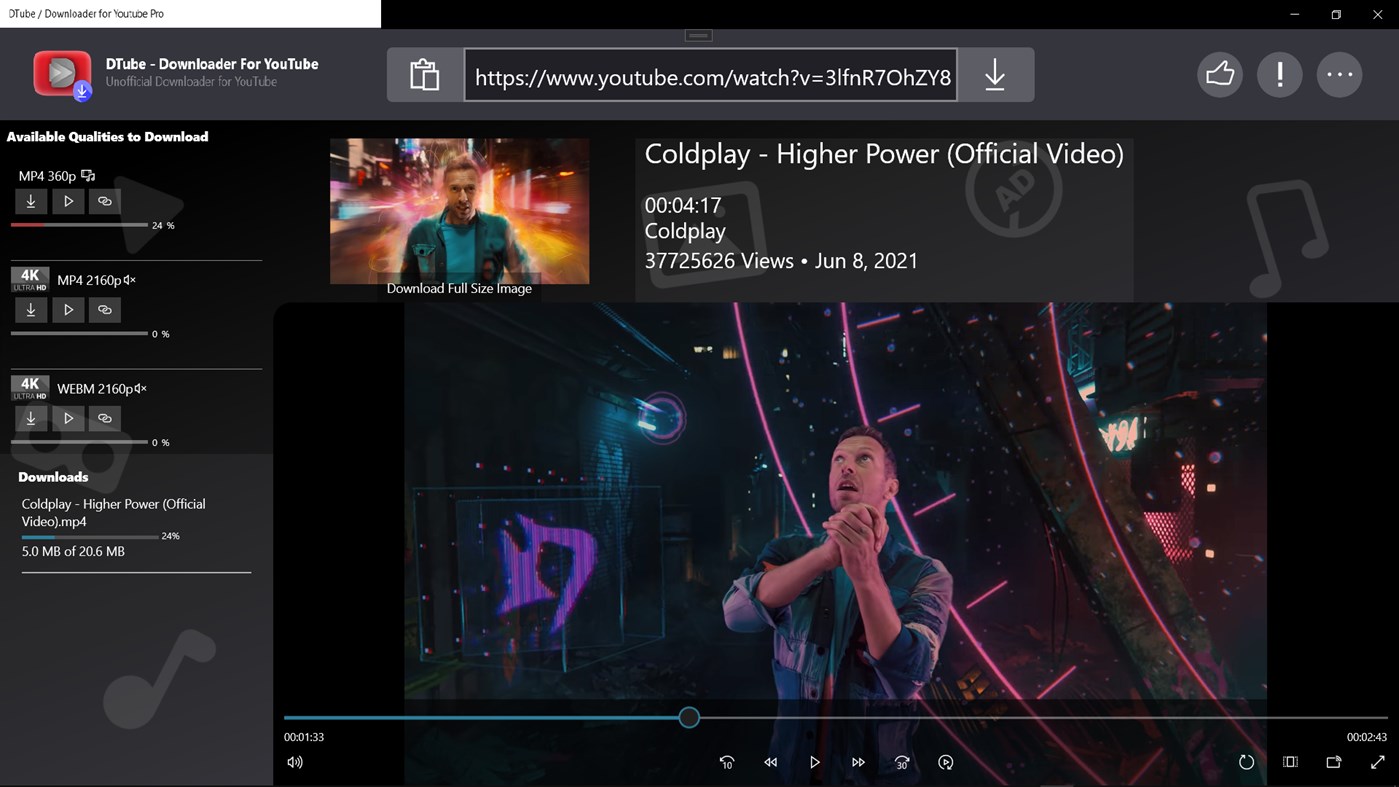Click the 00:04:17 duration text
Image resolution: width=1399 pixels, height=787 pixels.
(x=683, y=205)
